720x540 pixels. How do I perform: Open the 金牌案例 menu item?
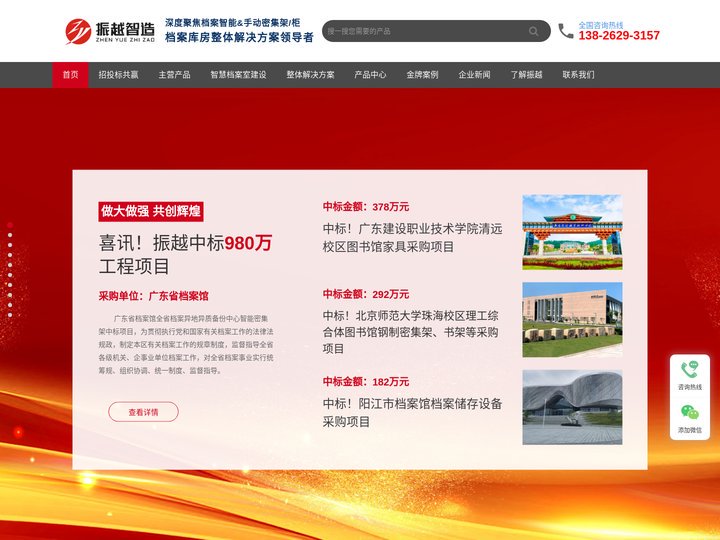(422, 74)
